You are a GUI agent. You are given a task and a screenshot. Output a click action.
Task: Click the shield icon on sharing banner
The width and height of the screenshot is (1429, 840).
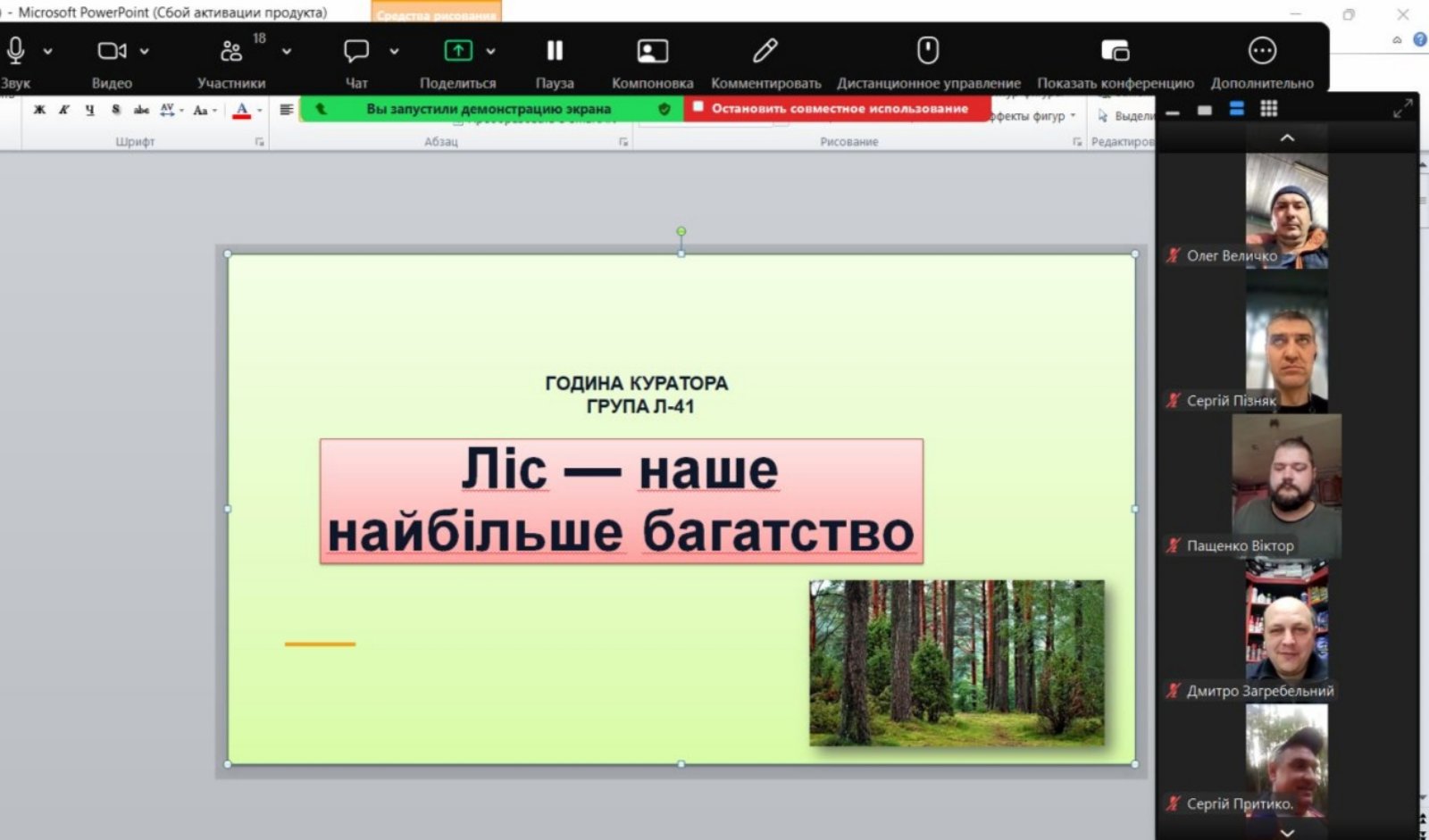(664, 108)
